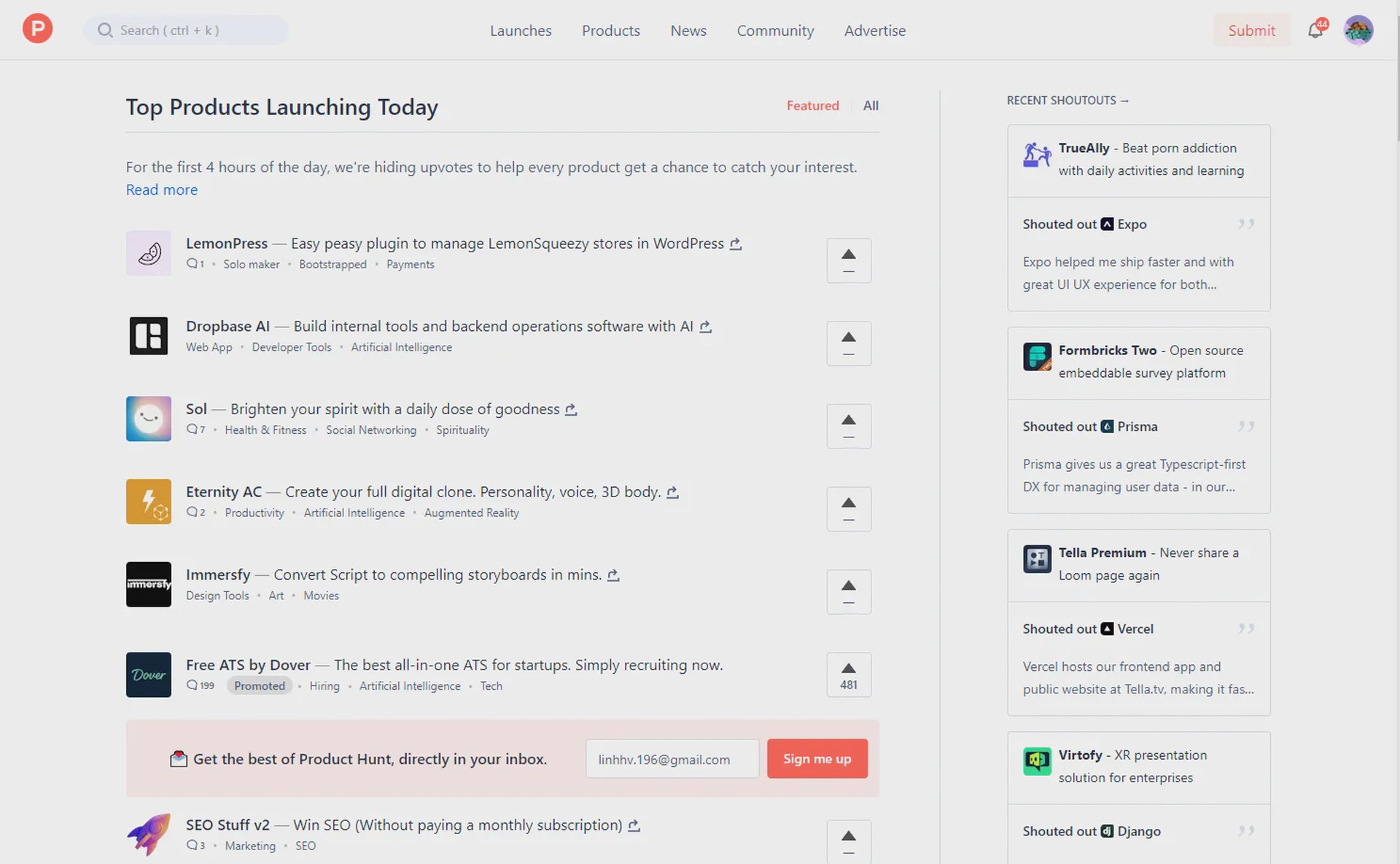
Task: Switch to the Featured tab
Action: tap(813, 106)
